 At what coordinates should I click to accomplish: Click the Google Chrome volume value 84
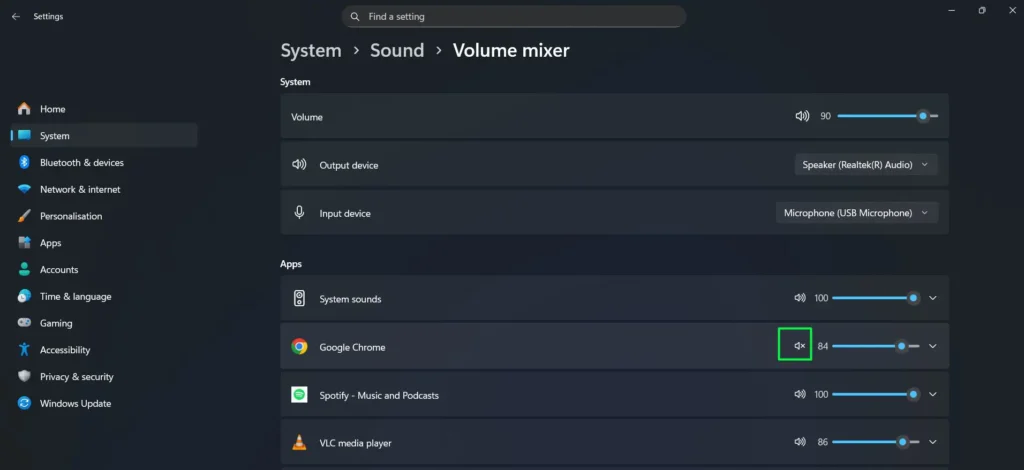823,347
